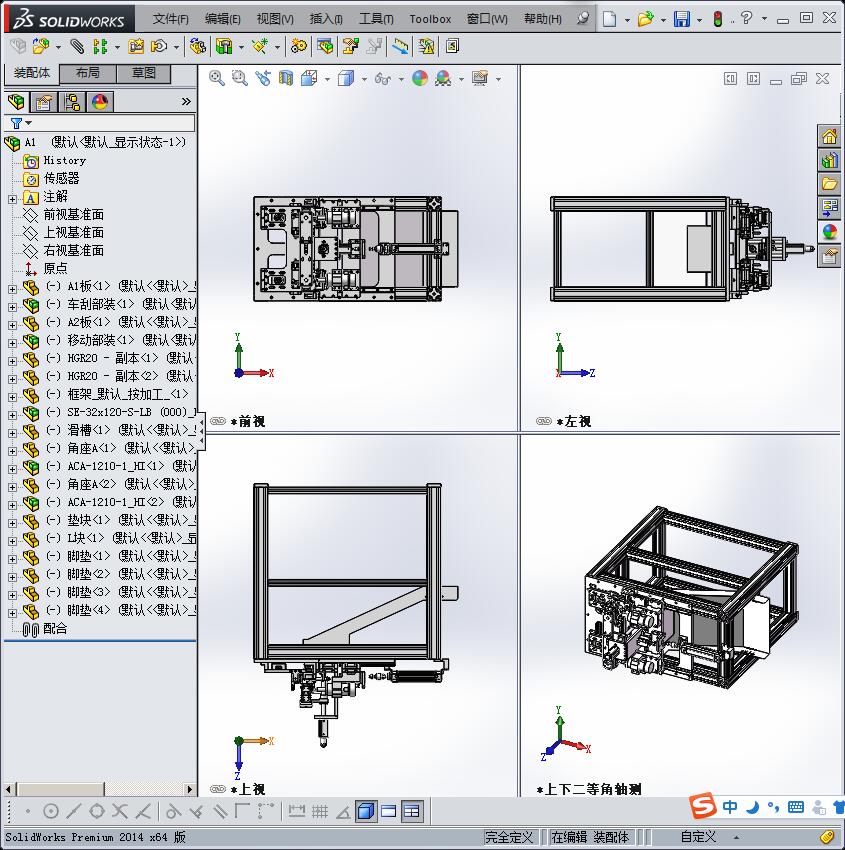Click the Section View icon in view toolbar

click(x=286, y=78)
